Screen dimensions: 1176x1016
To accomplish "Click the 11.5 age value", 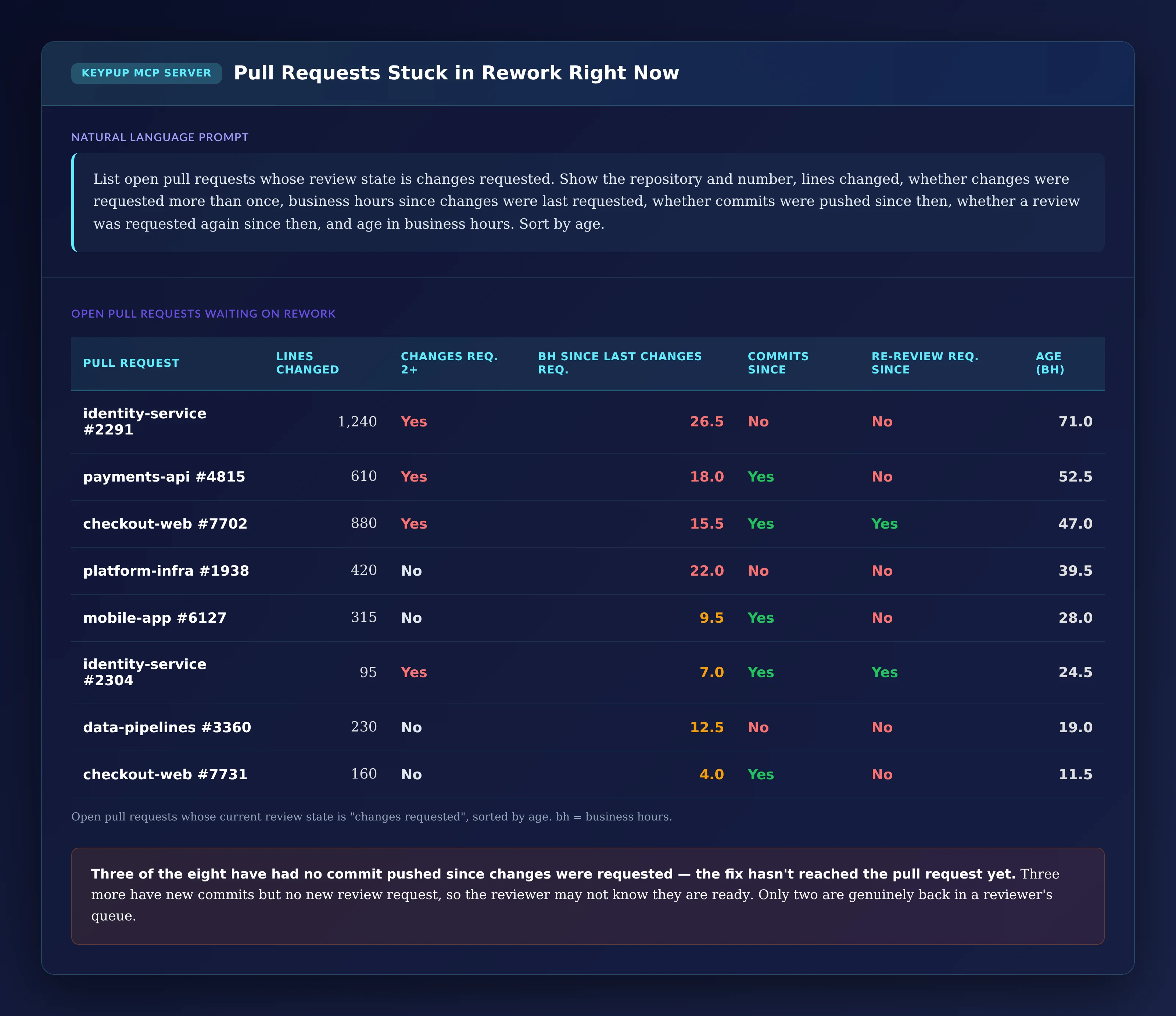I will (1076, 775).
